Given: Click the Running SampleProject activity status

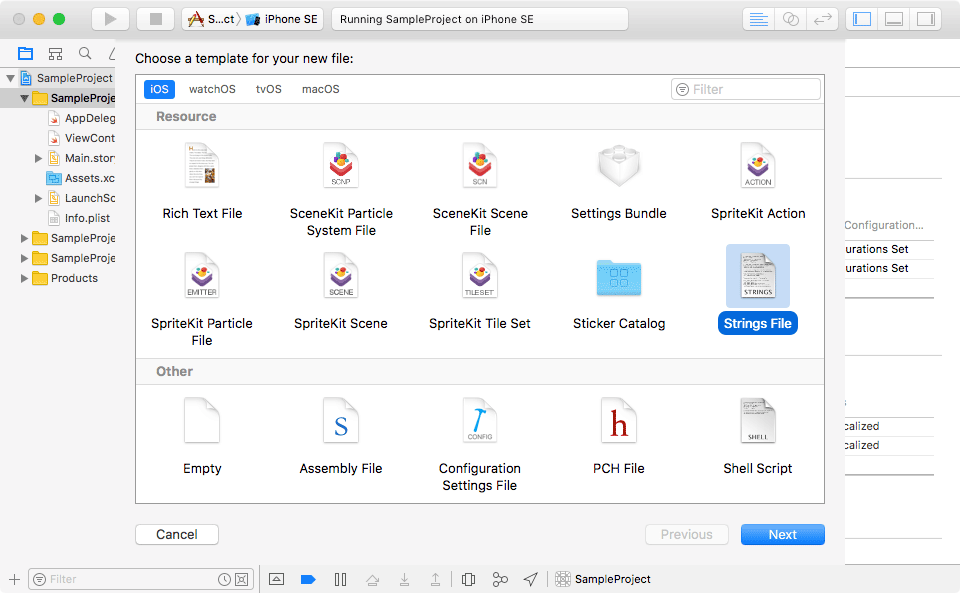Looking at the screenshot, I should (x=480, y=19).
